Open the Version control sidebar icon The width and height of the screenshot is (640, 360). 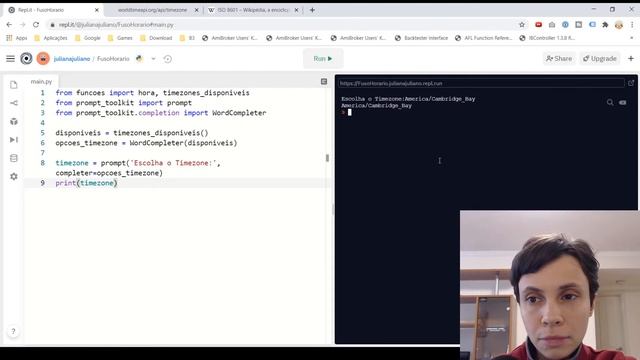coord(14,103)
